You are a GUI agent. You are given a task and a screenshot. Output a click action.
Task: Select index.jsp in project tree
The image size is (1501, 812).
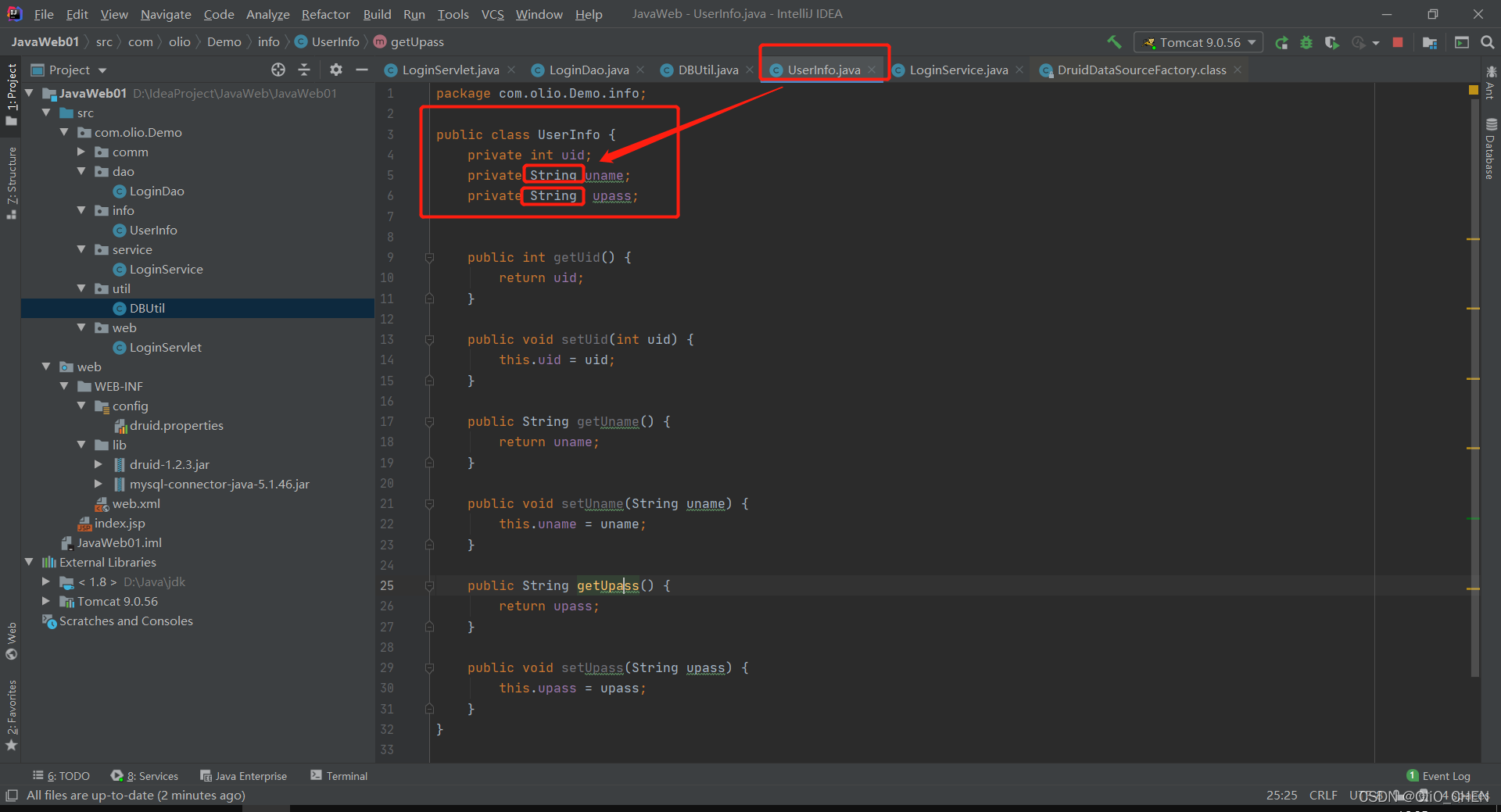pos(120,523)
